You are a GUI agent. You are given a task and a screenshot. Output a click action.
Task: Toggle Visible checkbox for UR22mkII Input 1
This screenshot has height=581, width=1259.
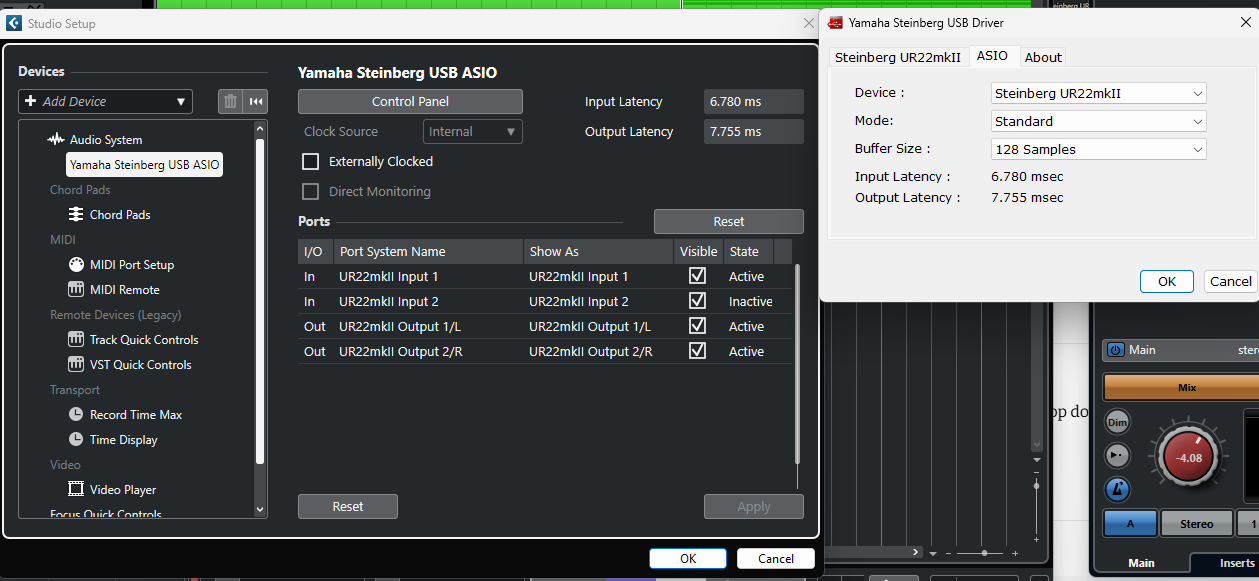pyautogui.click(x=698, y=276)
